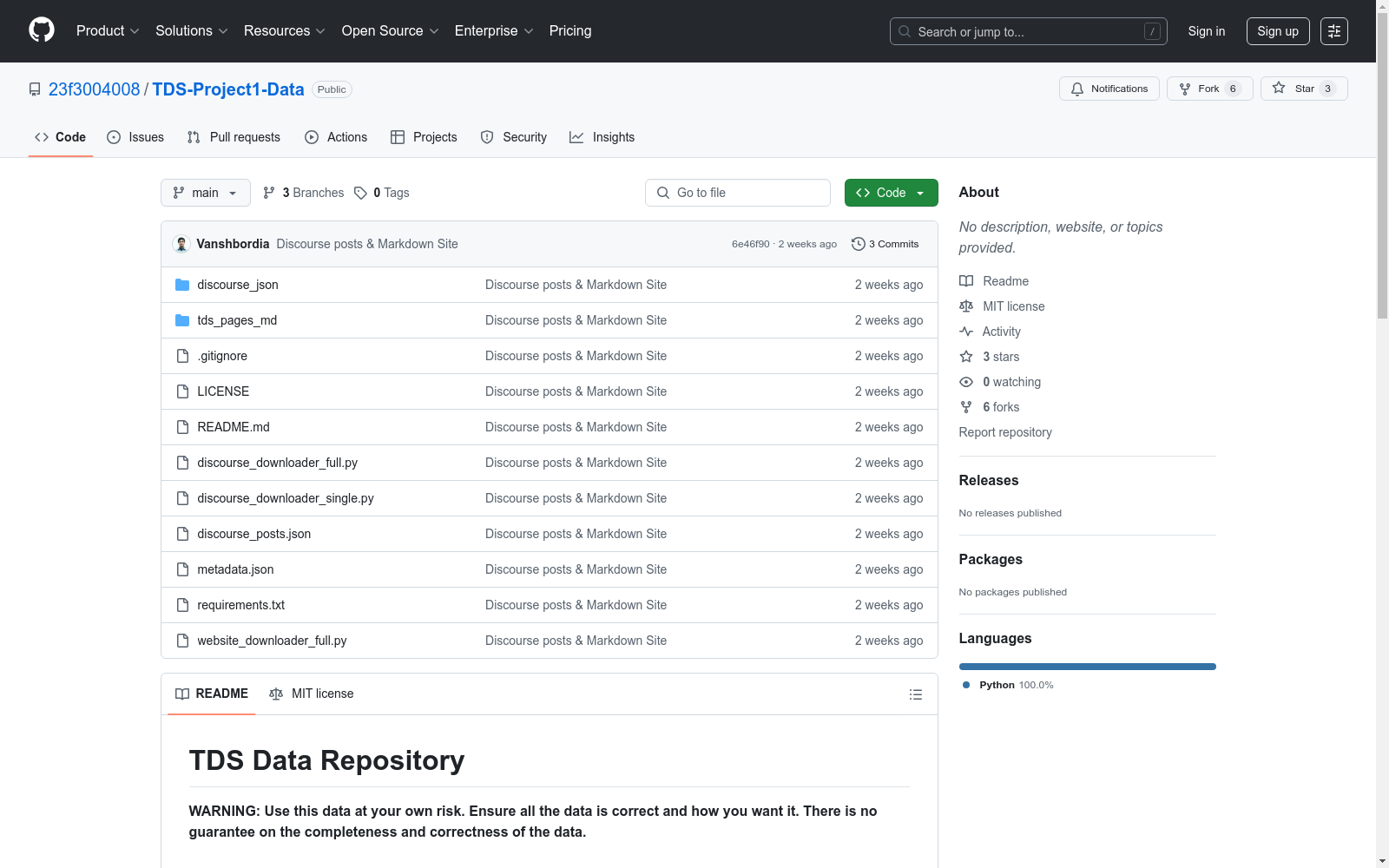Viewport: 1389px width, 868px height.
Task: Open the TDS-Project1-Data repository link
Action: pos(228,89)
